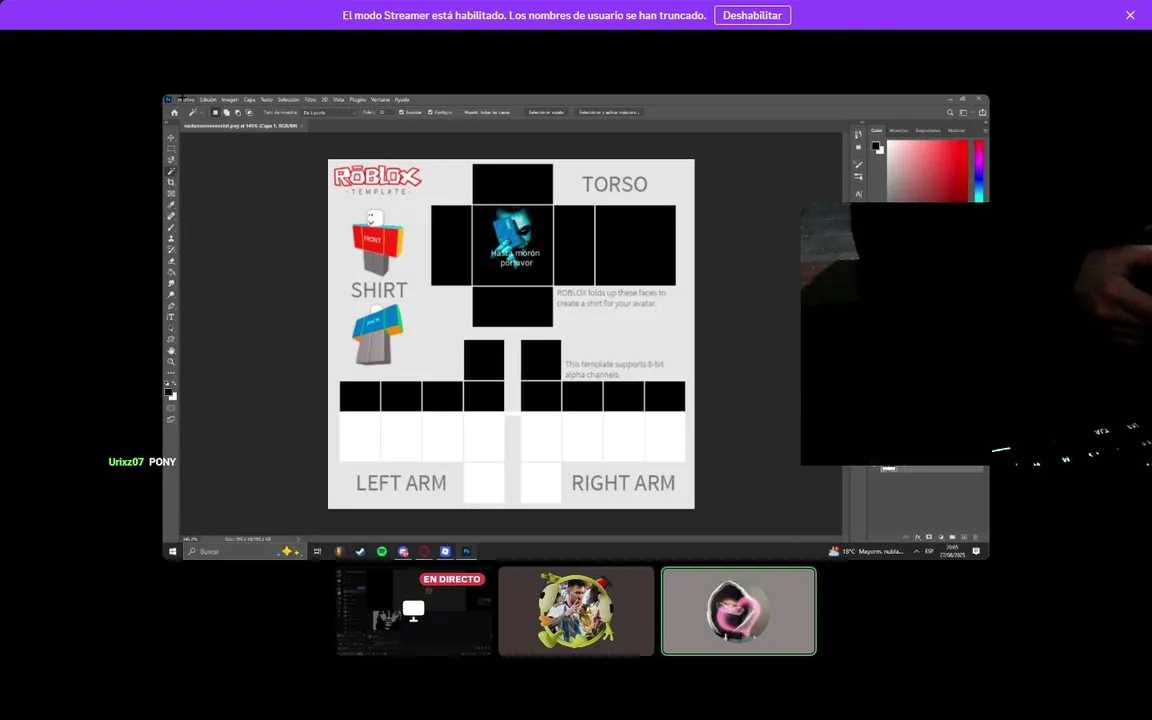Click the vertical hue slider
Screen dimensions: 1152x720
[x=979, y=170]
